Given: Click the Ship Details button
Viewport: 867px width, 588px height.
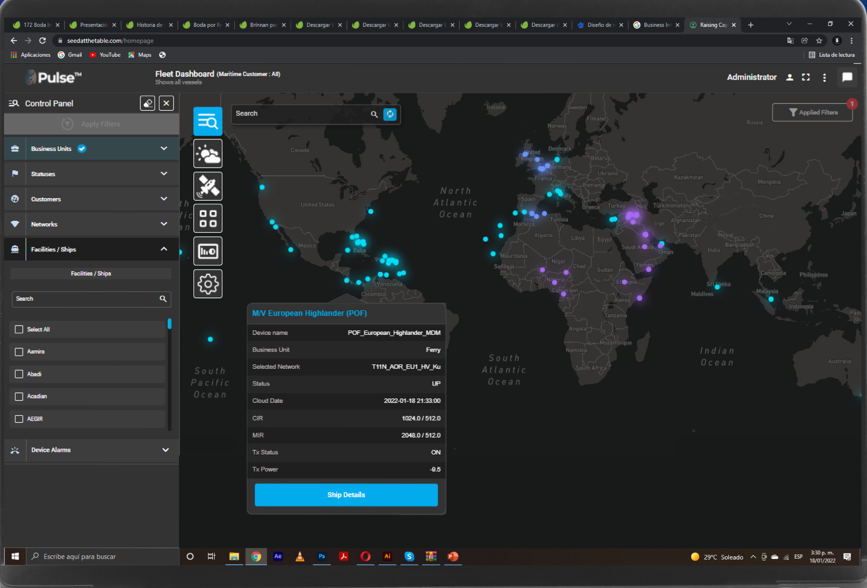Looking at the screenshot, I should click(x=346, y=495).
